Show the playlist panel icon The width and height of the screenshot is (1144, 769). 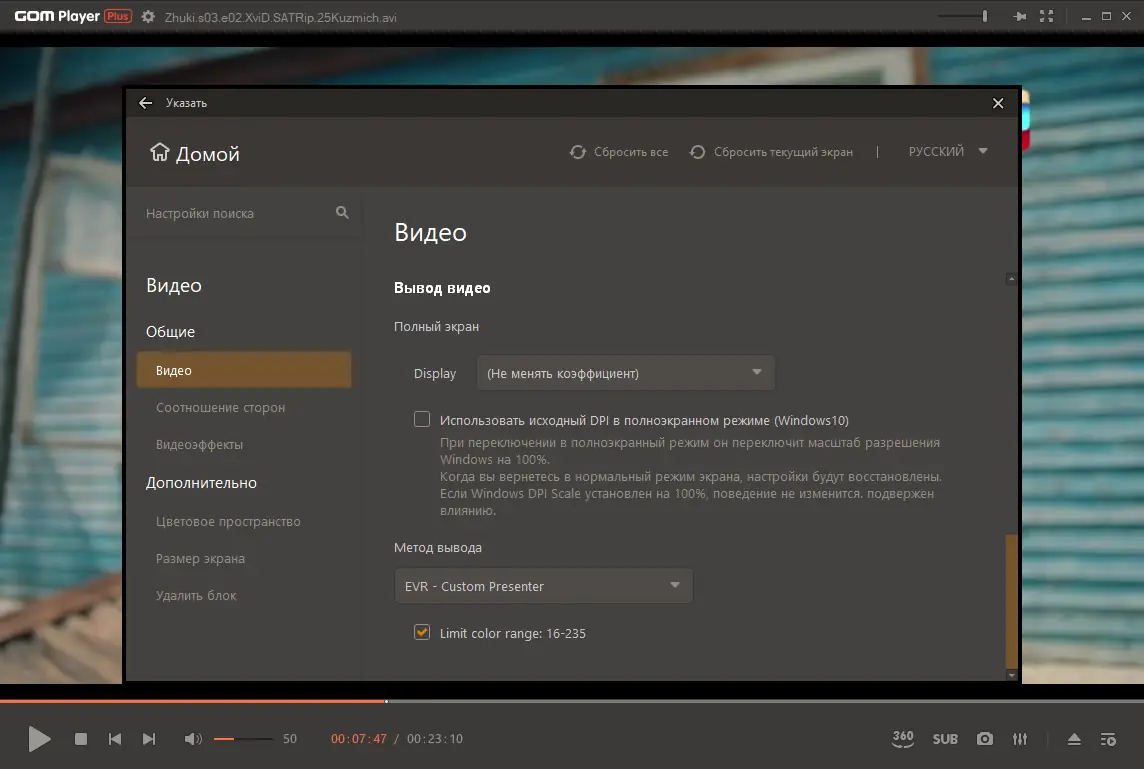1108,739
